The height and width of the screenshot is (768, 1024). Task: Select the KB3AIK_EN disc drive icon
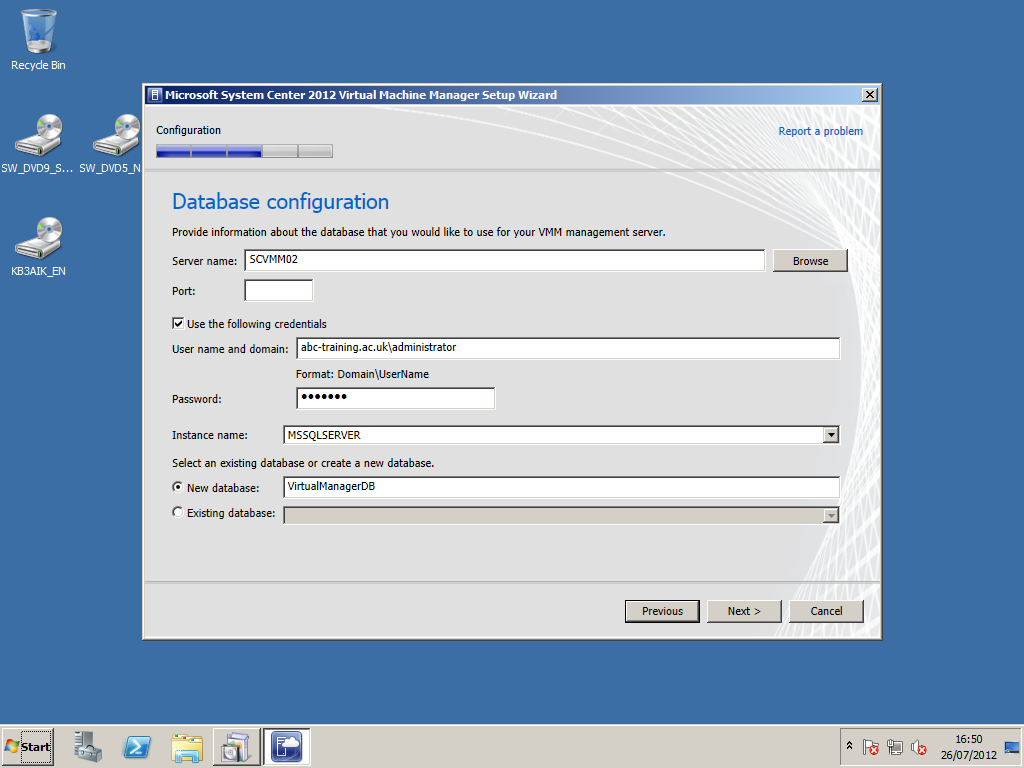[39, 246]
